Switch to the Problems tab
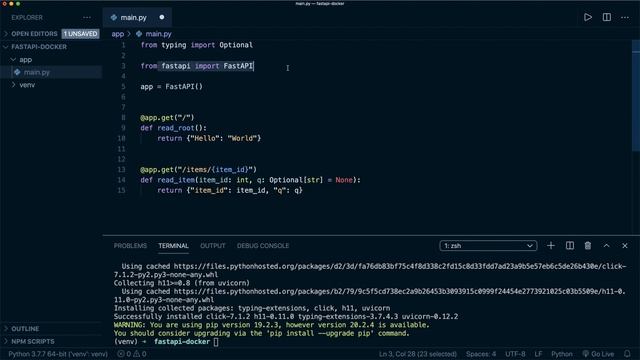This screenshot has width=640, height=360. pos(130,246)
